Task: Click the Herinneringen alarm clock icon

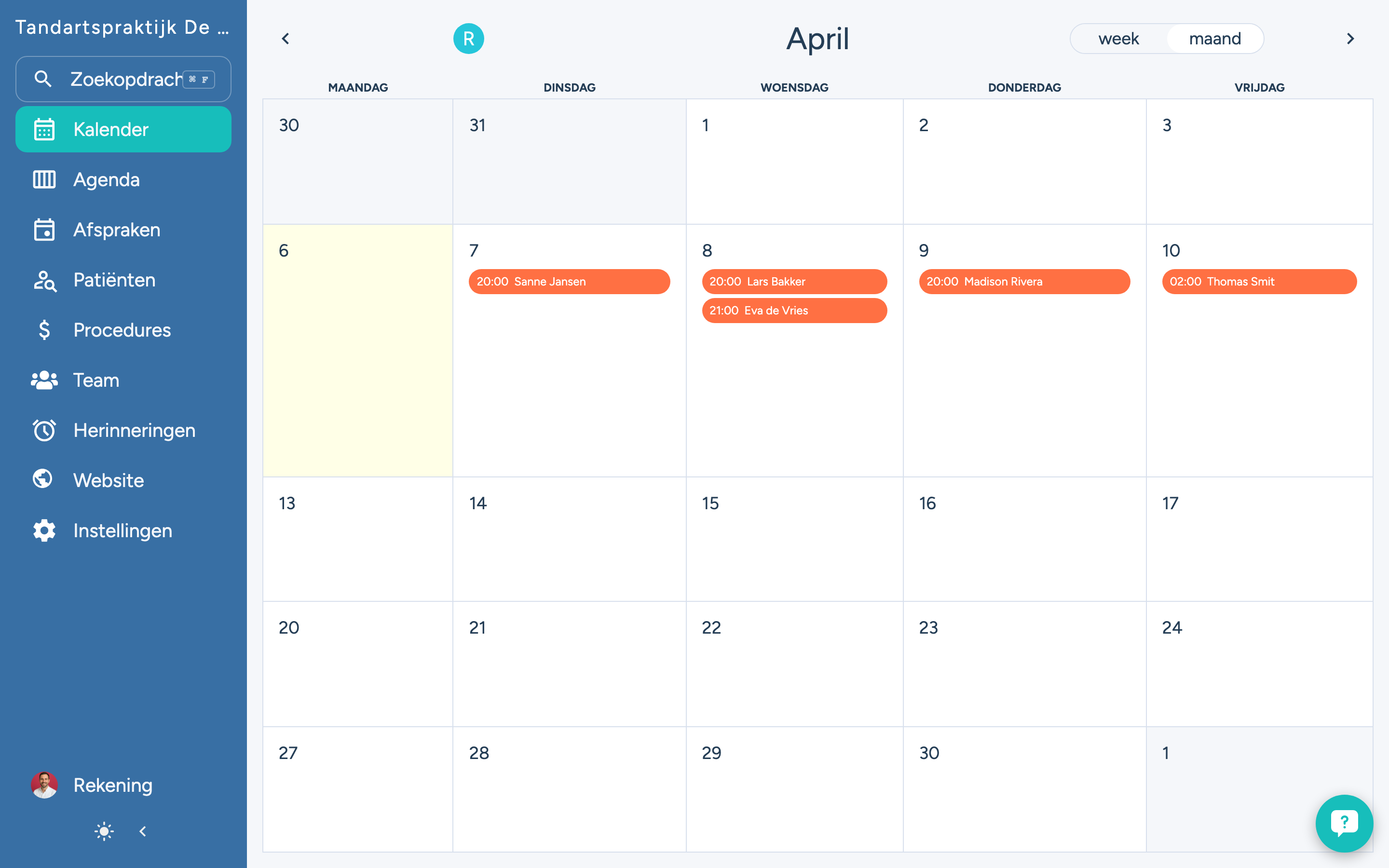Action: click(x=44, y=430)
